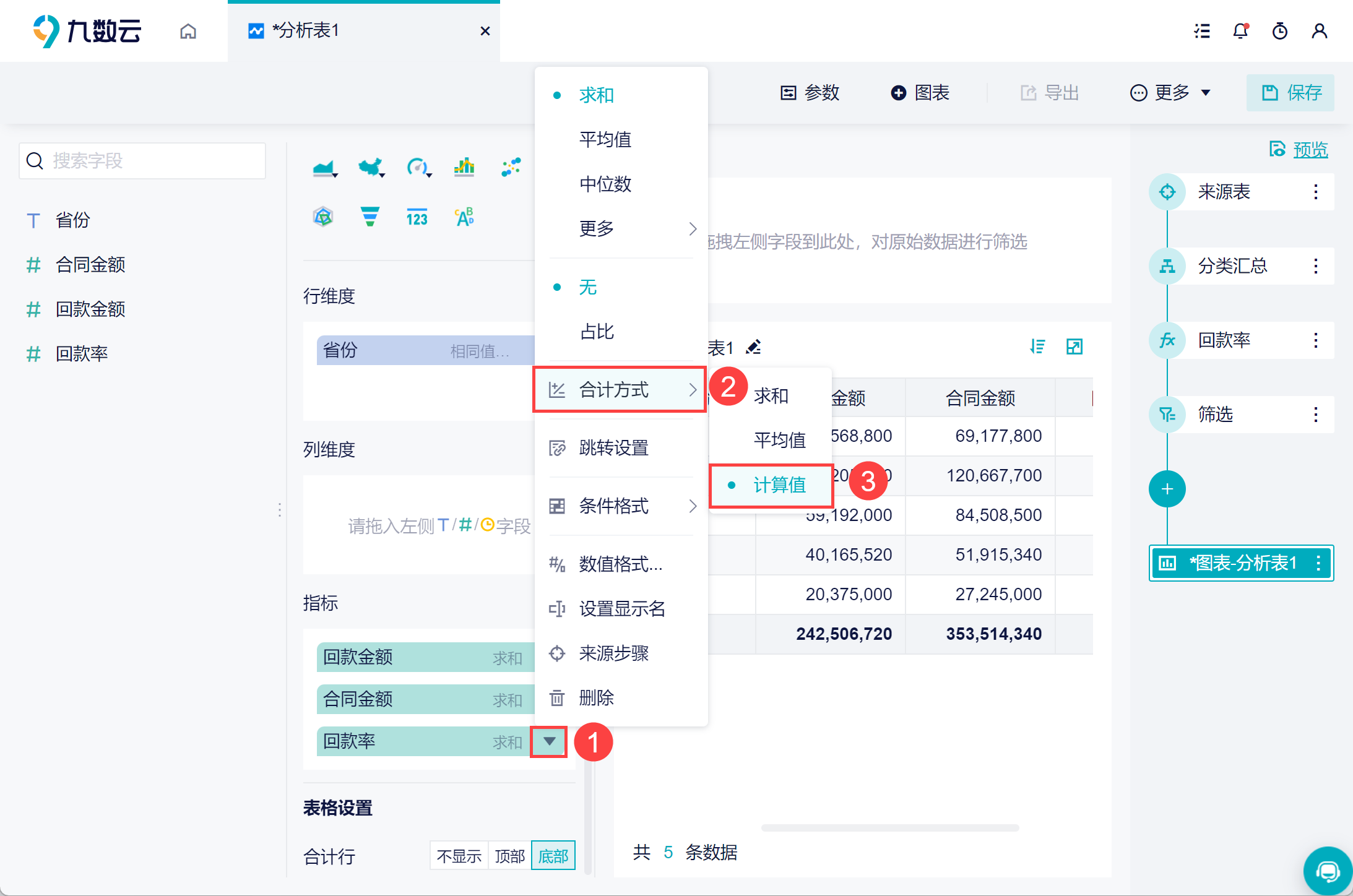1353x896 pixels.
Task: Click the 保存 button
Action: 1290,93
